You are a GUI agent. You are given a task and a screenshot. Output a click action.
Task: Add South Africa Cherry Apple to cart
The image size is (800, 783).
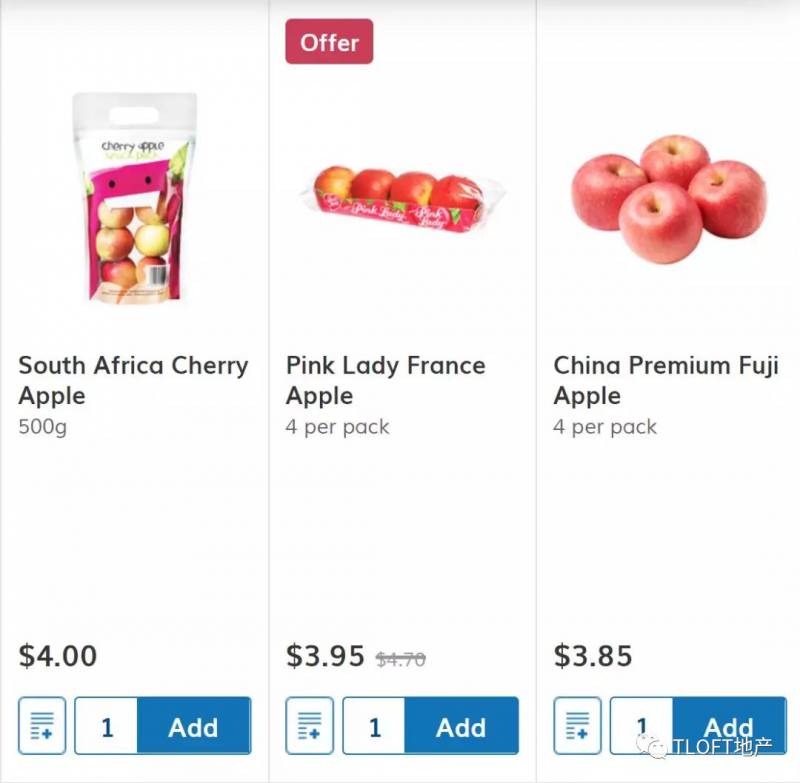click(x=193, y=726)
